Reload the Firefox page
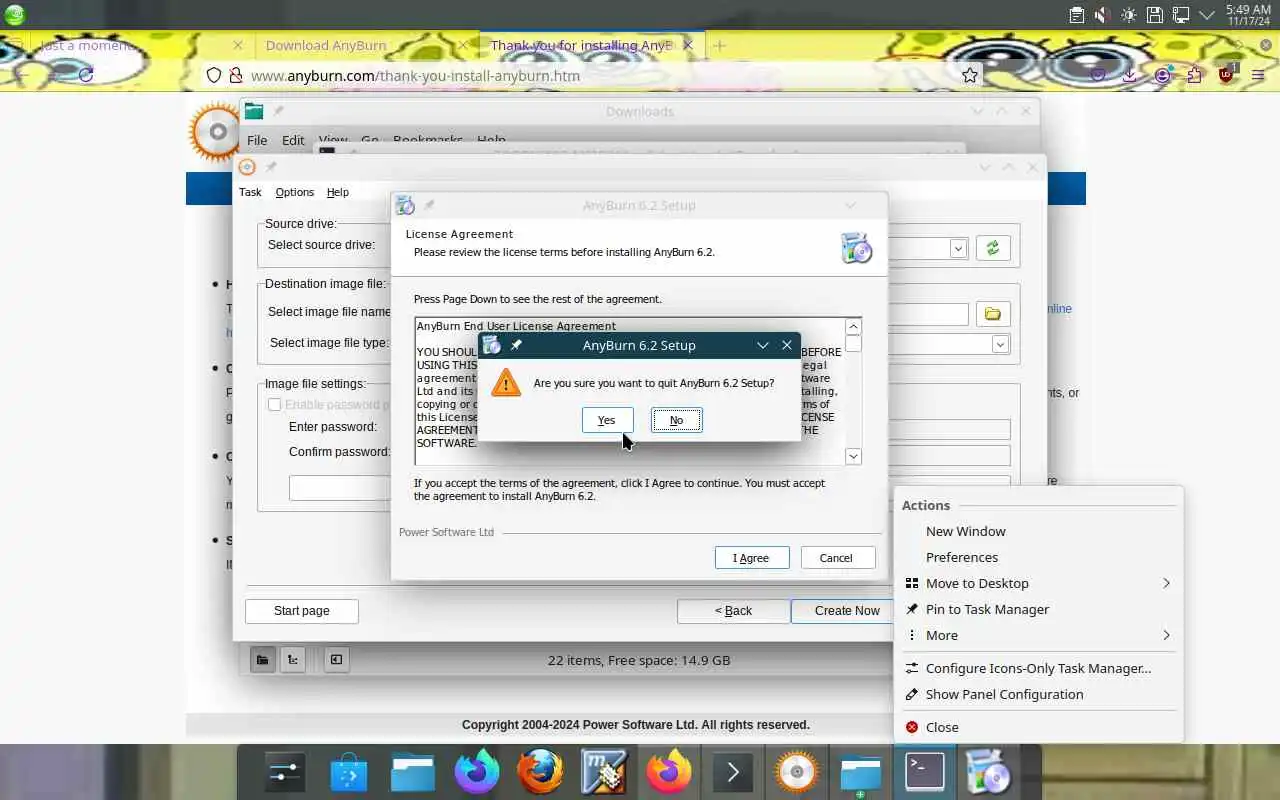The image size is (1280, 800). tap(86, 75)
